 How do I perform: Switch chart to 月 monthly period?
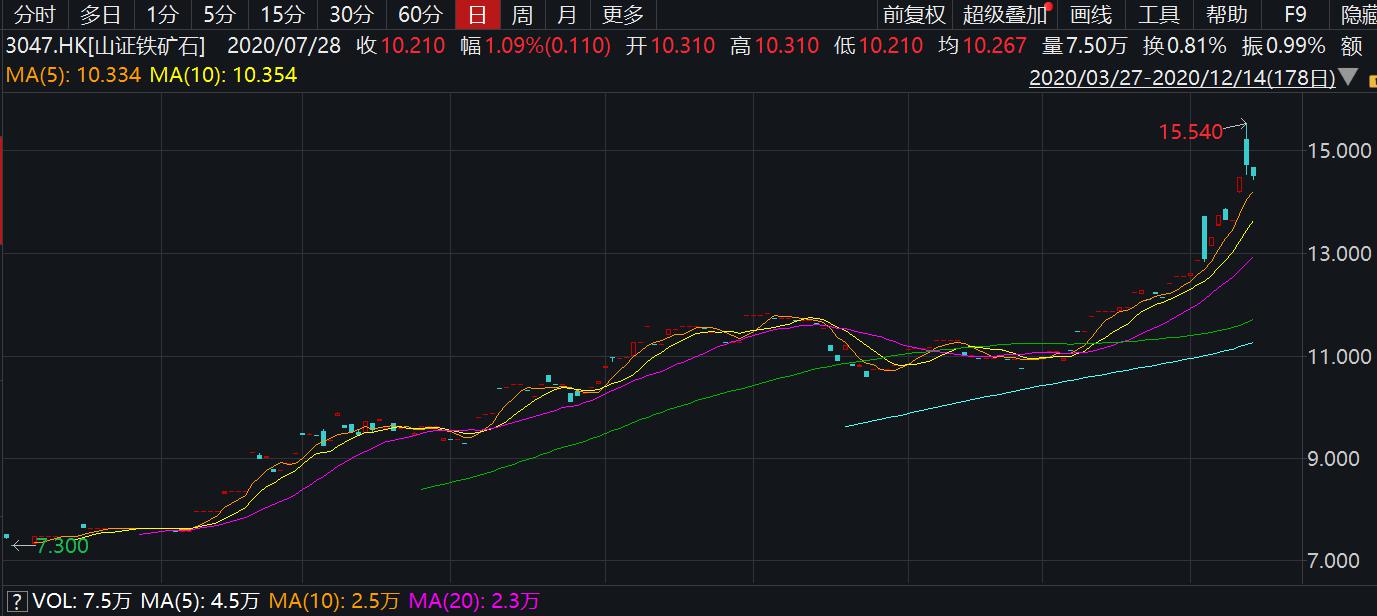coord(567,14)
